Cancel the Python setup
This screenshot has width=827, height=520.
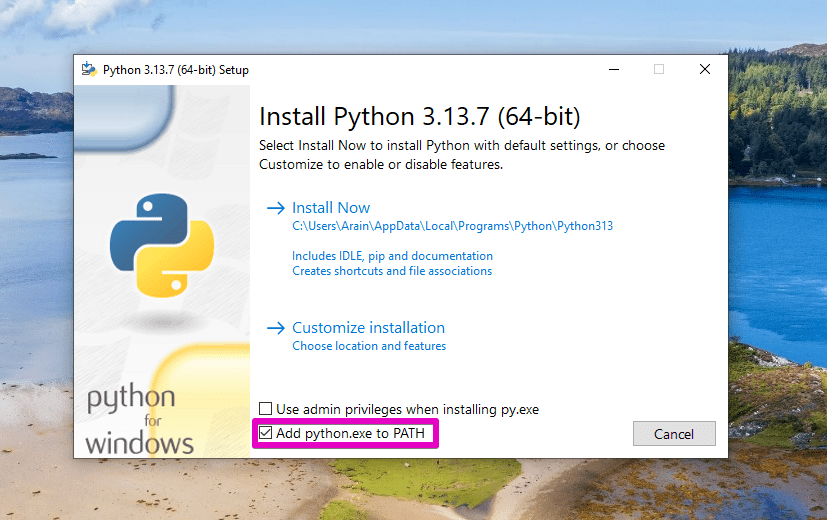pos(674,434)
